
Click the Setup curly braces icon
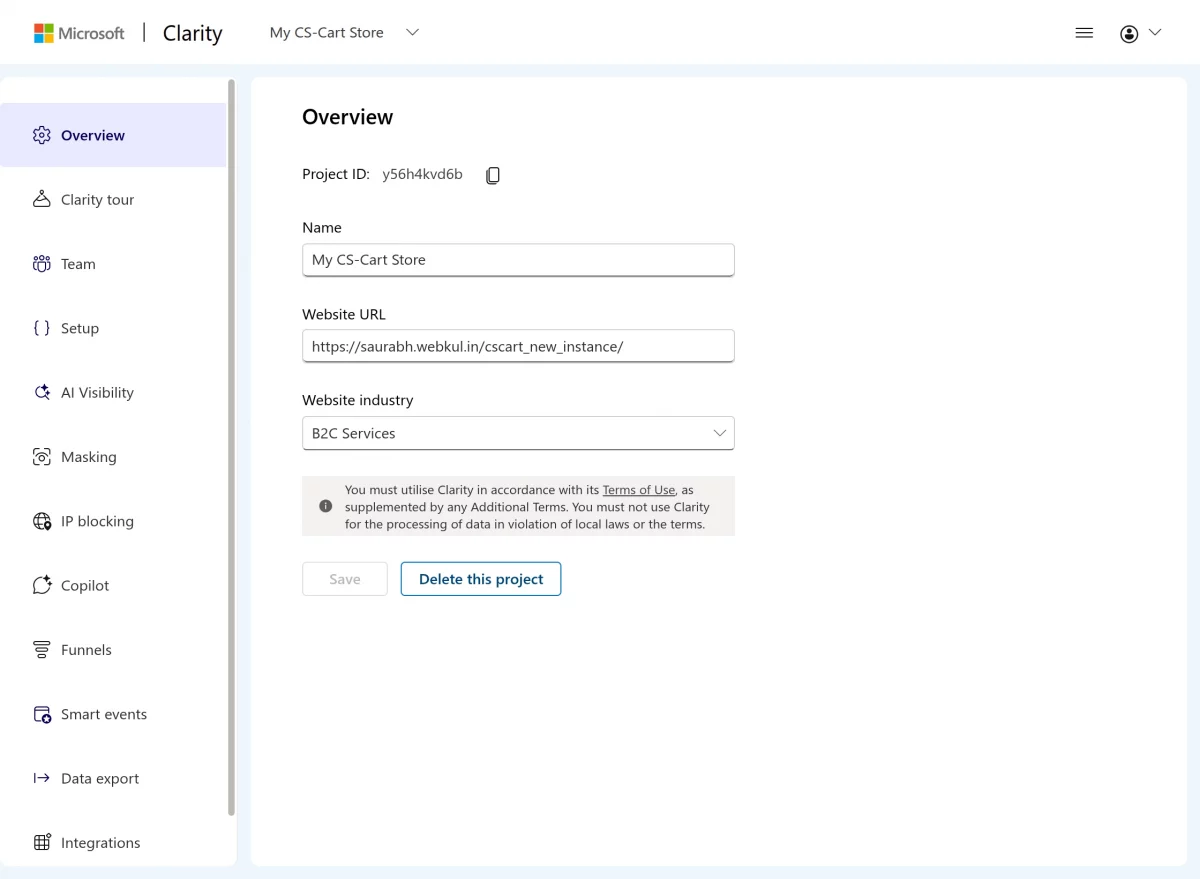[x=41, y=328]
